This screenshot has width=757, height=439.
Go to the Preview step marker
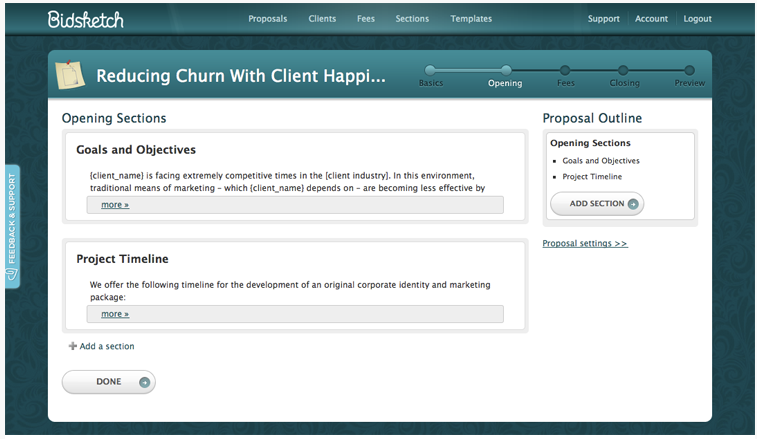click(x=689, y=71)
